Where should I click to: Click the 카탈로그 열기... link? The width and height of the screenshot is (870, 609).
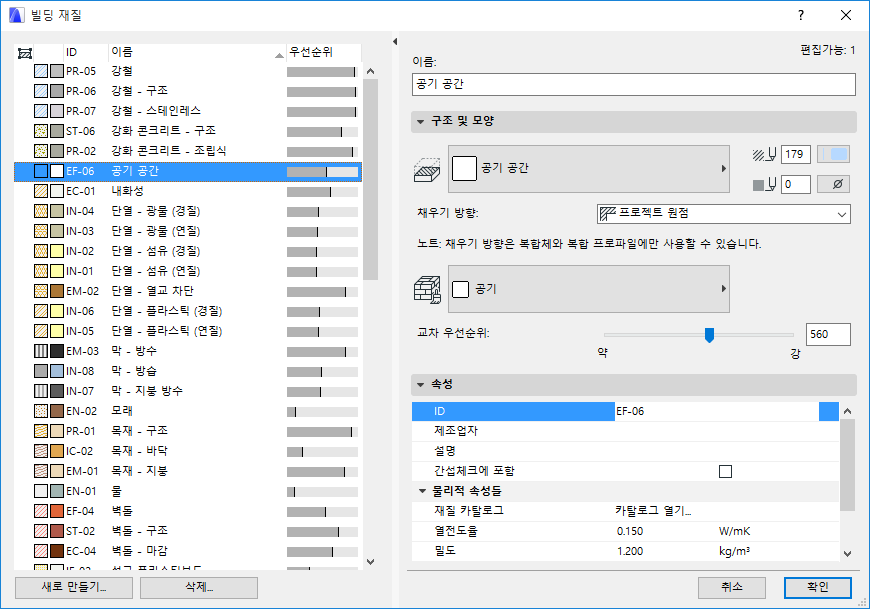pyautogui.click(x=653, y=511)
